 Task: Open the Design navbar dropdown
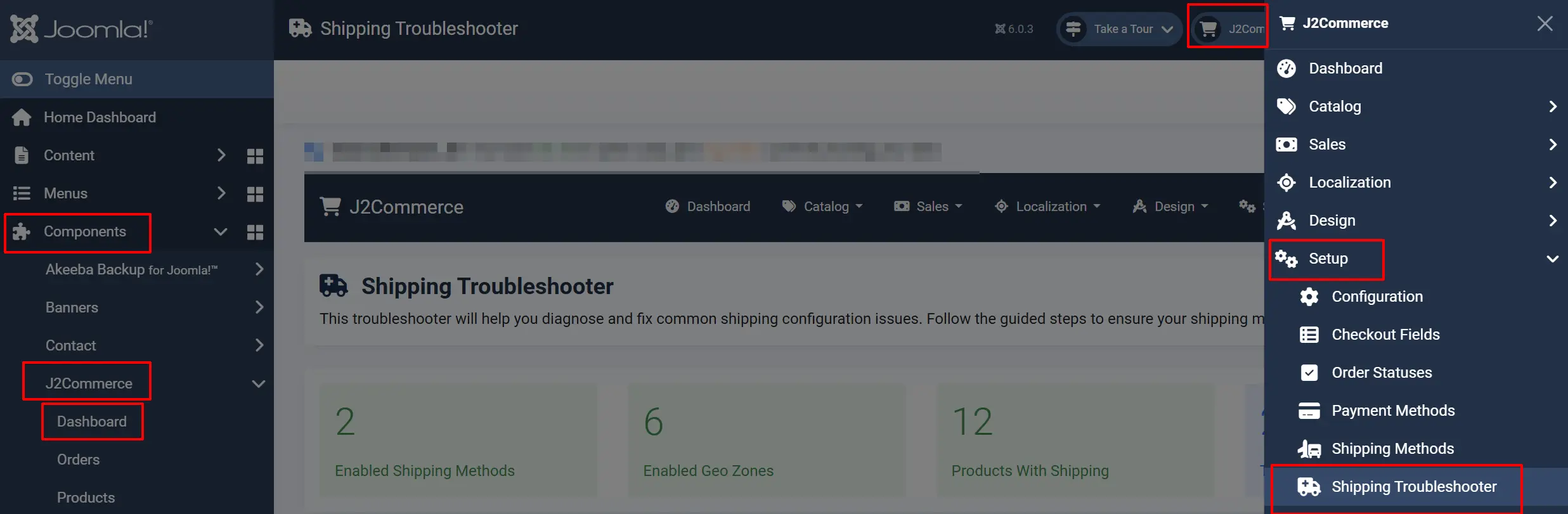click(x=1170, y=207)
